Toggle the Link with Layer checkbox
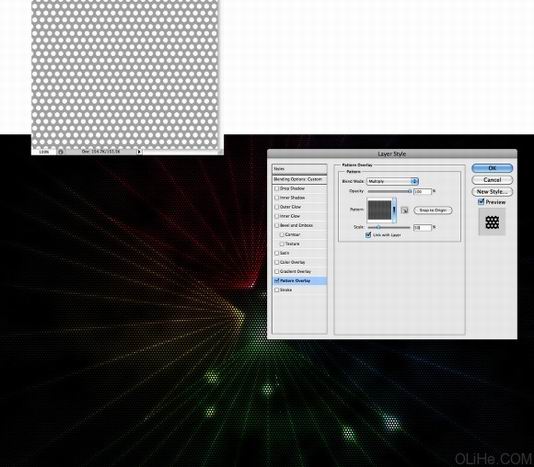Image resolution: width=534 pixels, height=467 pixels. coord(368,235)
